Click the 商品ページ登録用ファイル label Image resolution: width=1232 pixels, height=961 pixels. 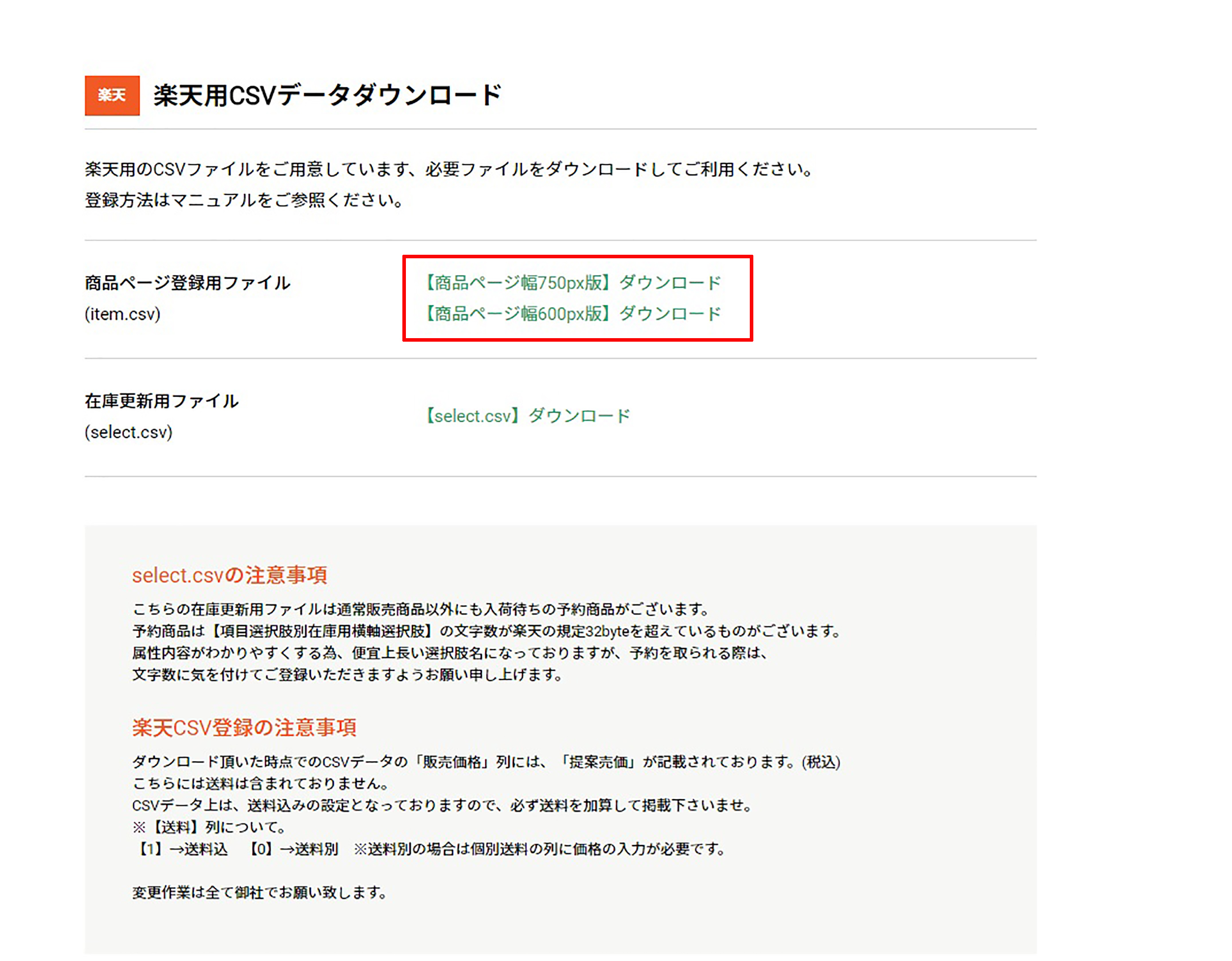coord(187,283)
